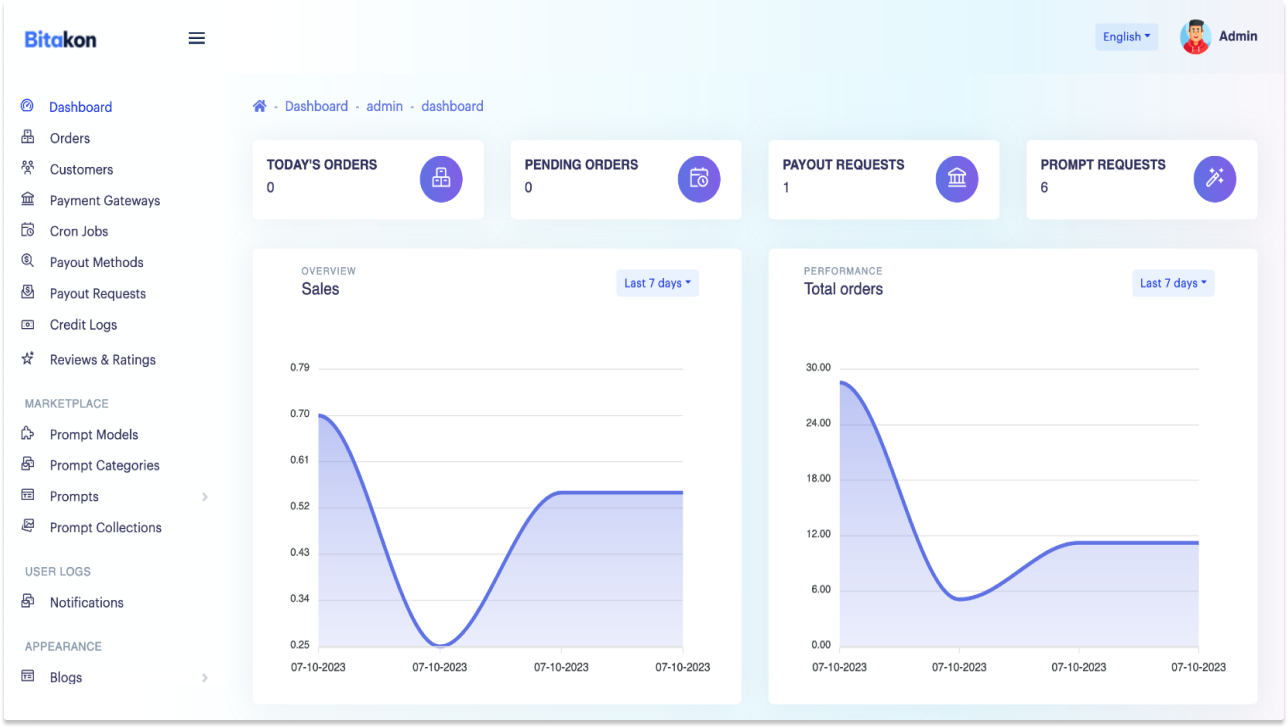
Task: Click the Bitakon logo
Action: click(x=61, y=39)
